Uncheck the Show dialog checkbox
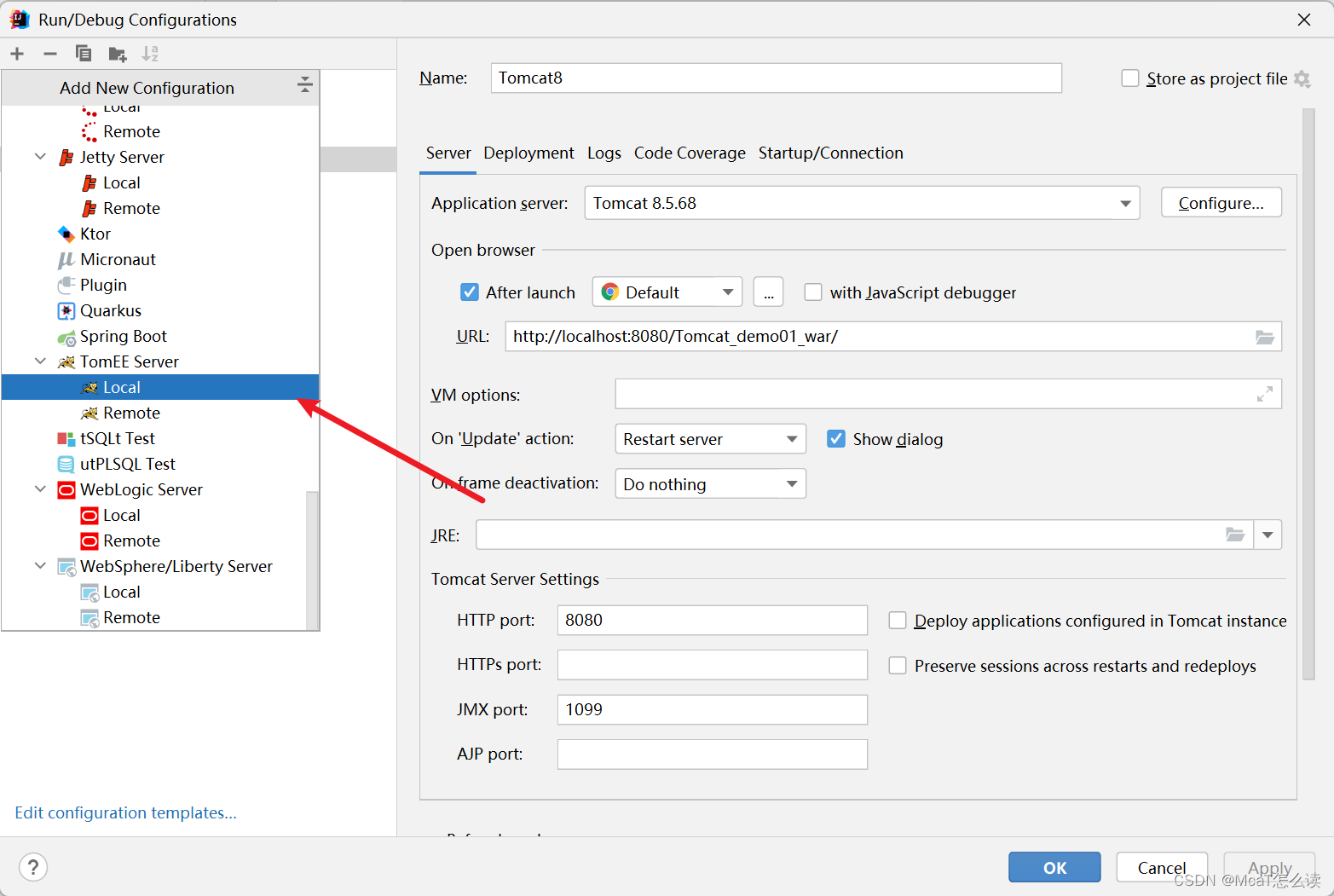 pos(836,439)
